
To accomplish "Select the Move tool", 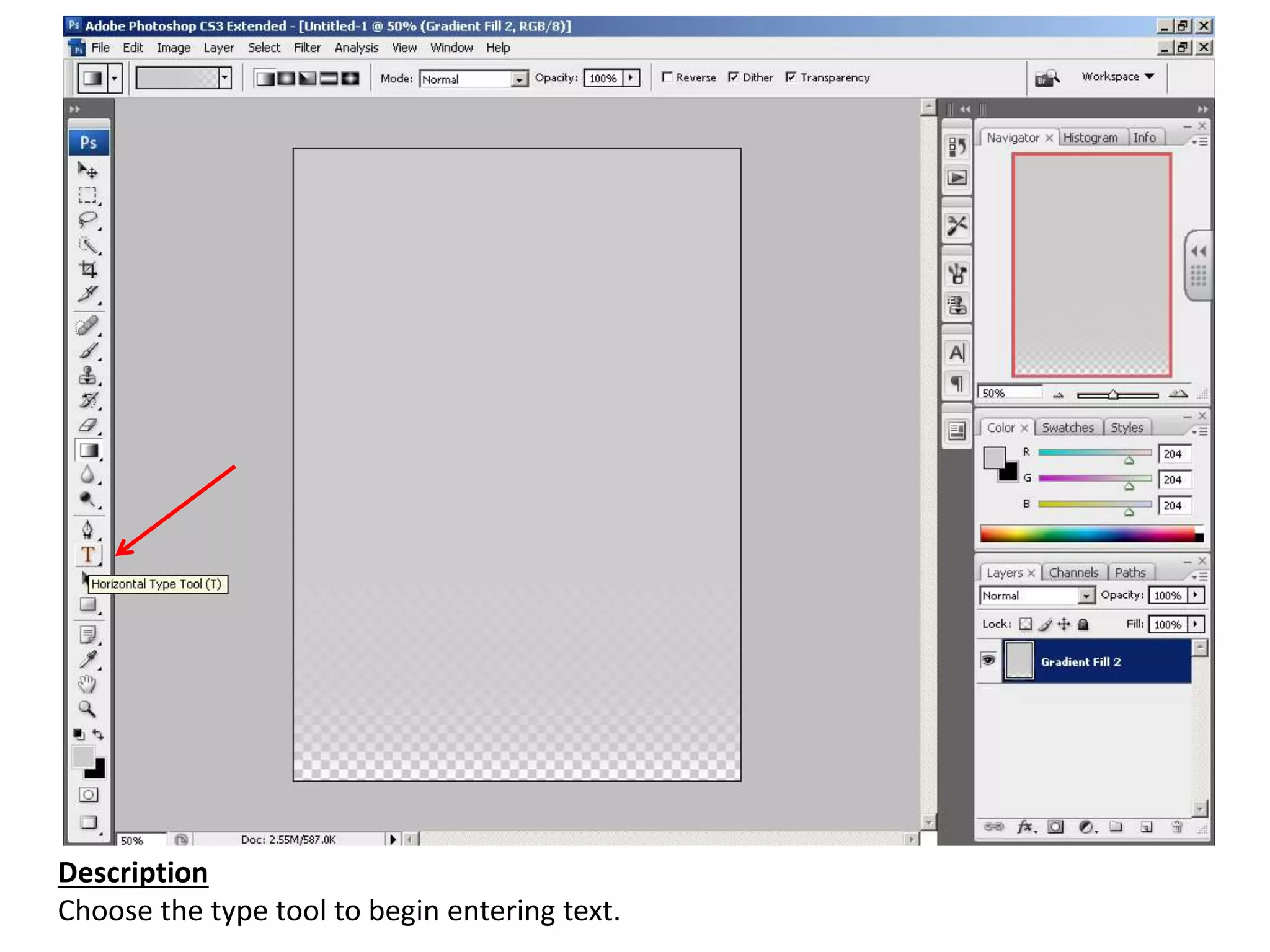I will (x=88, y=170).
